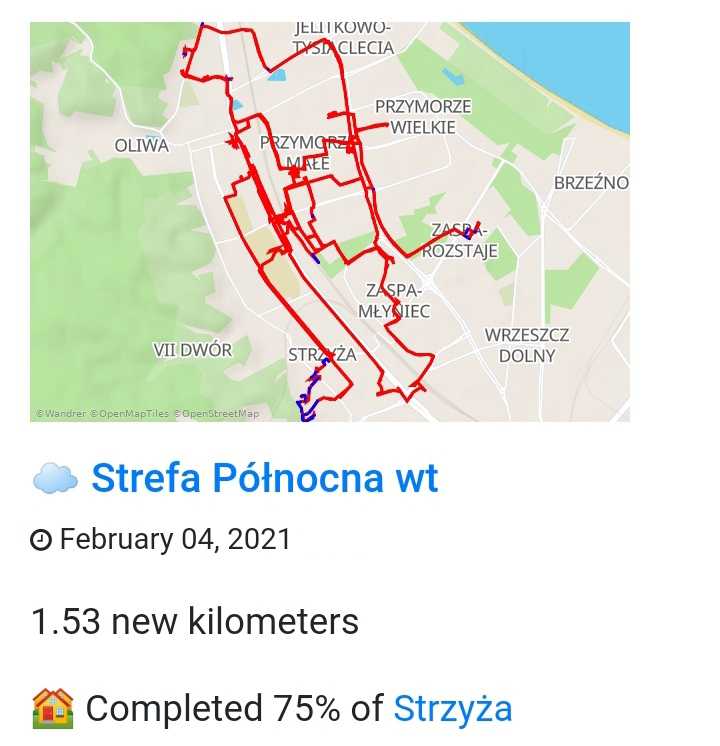Image resolution: width=720 pixels, height=746 pixels.
Task: Click the ZASPA-ROZSTAJE map label
Action: 460,240
